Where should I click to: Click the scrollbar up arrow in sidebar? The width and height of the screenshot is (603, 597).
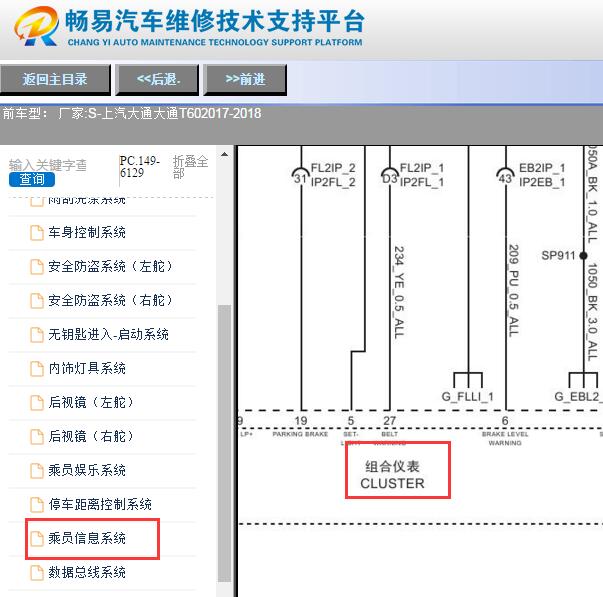pos(224,155)
